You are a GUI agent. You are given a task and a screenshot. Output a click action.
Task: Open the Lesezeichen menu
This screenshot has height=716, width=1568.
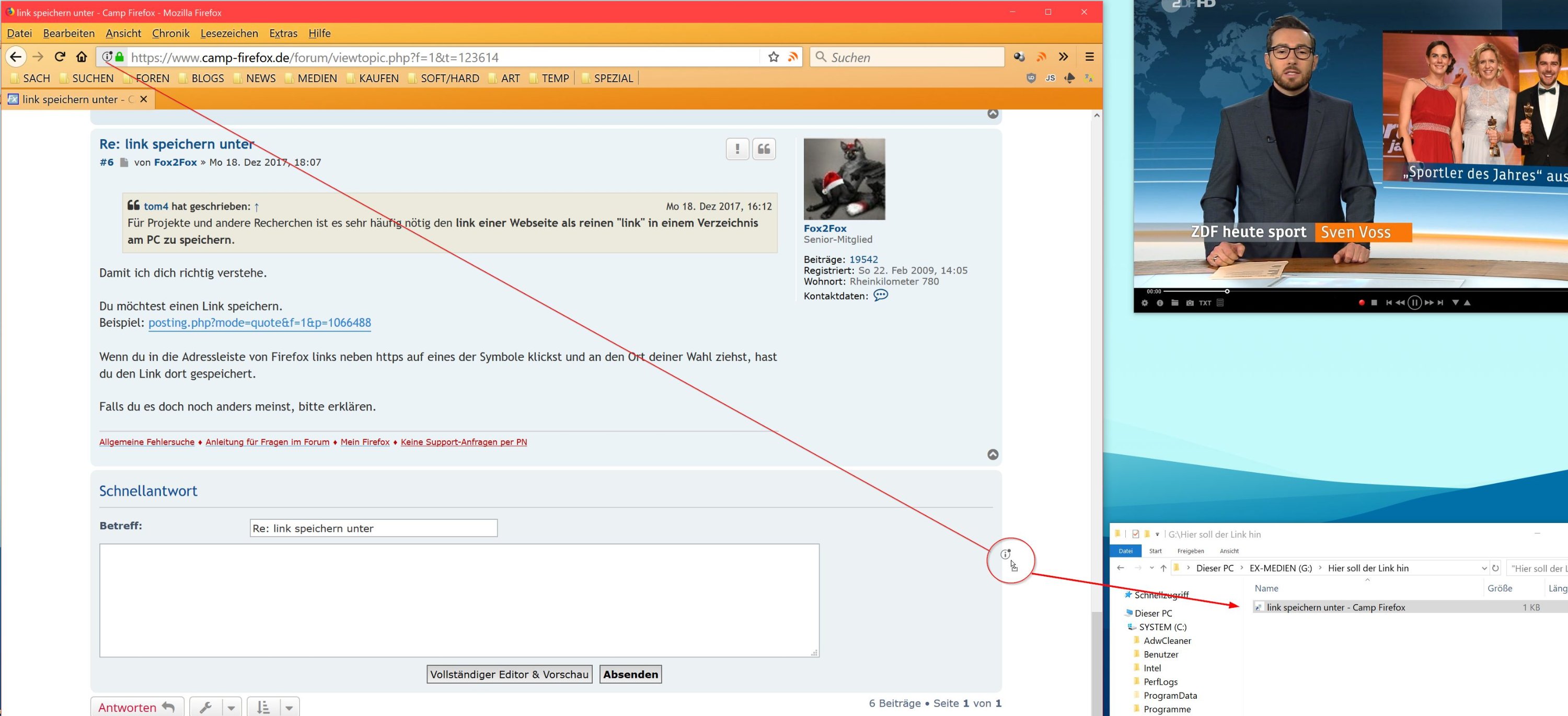pyautogui.click(x=229, y=33)
